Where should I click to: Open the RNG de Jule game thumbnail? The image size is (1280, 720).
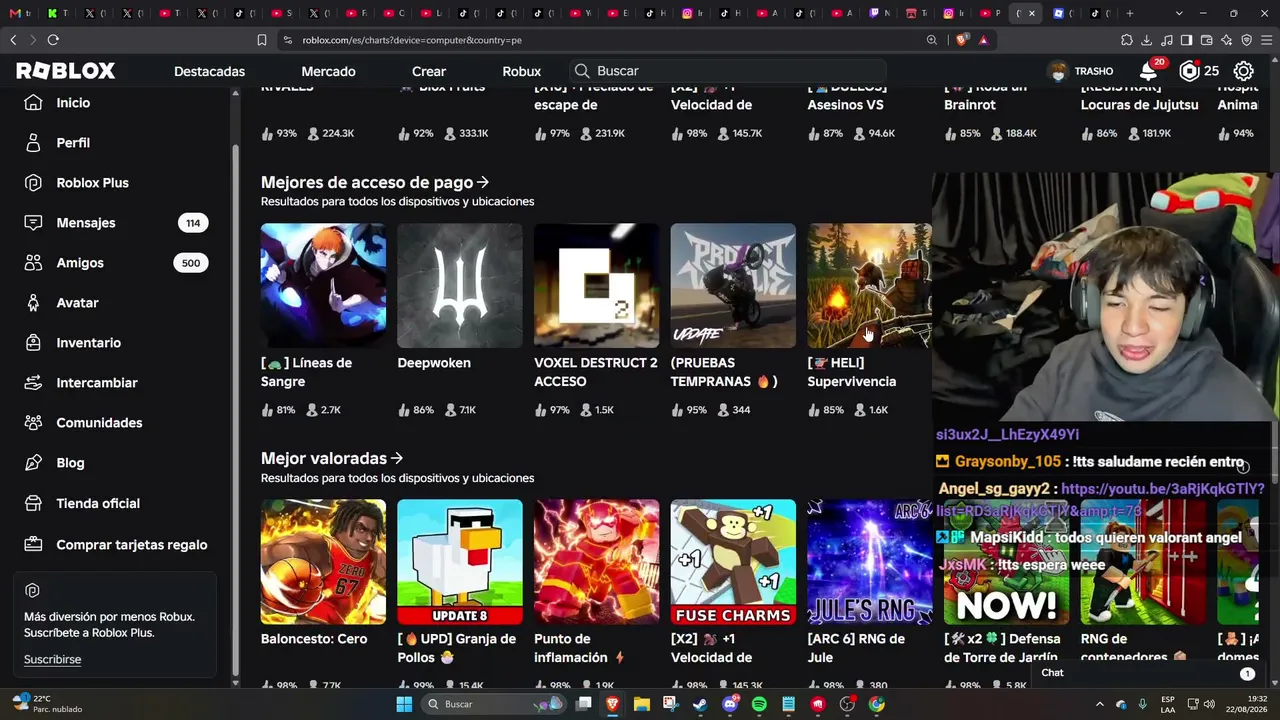point(870,562)
